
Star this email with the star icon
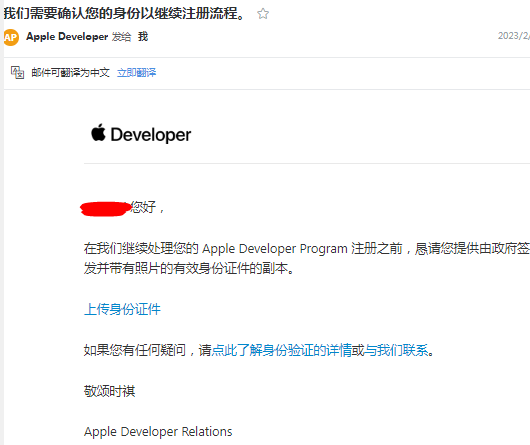263,14
